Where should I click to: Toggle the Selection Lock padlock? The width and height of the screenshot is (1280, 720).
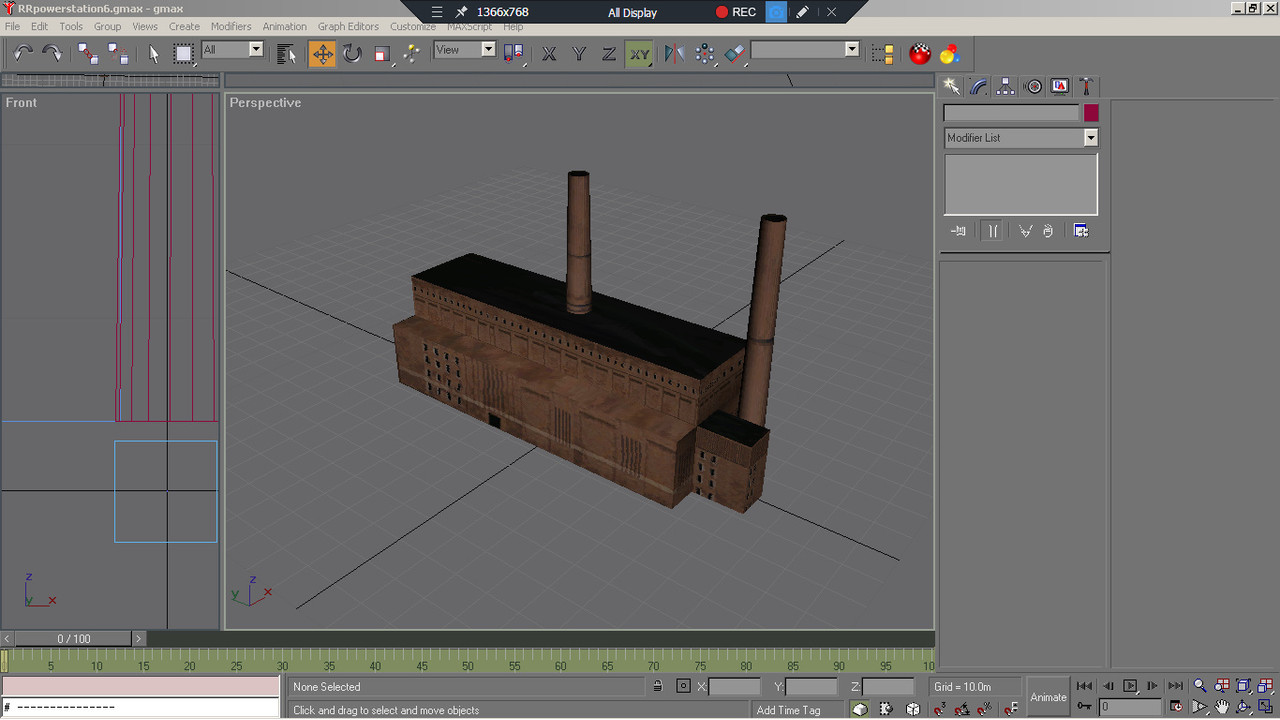click(657, 686)
